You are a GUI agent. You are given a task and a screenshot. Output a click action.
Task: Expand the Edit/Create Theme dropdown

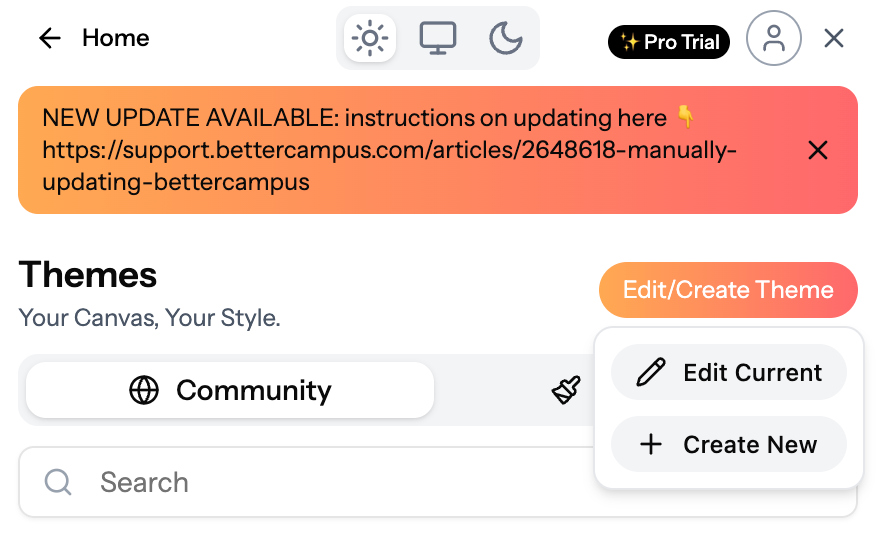pos(728,290)
